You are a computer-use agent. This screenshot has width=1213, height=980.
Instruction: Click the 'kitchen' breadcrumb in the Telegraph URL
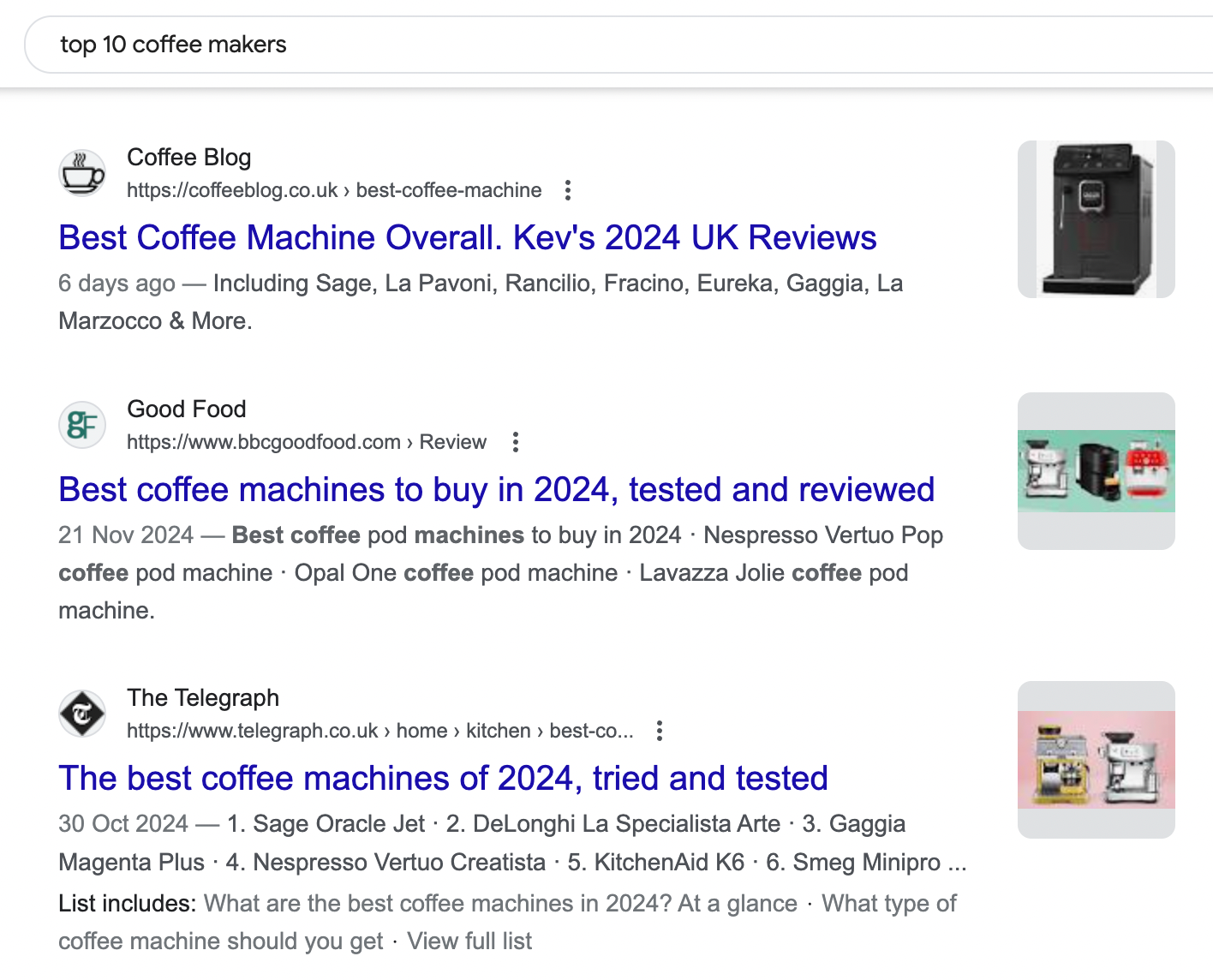pyautogui.click(x=499, y=731)
